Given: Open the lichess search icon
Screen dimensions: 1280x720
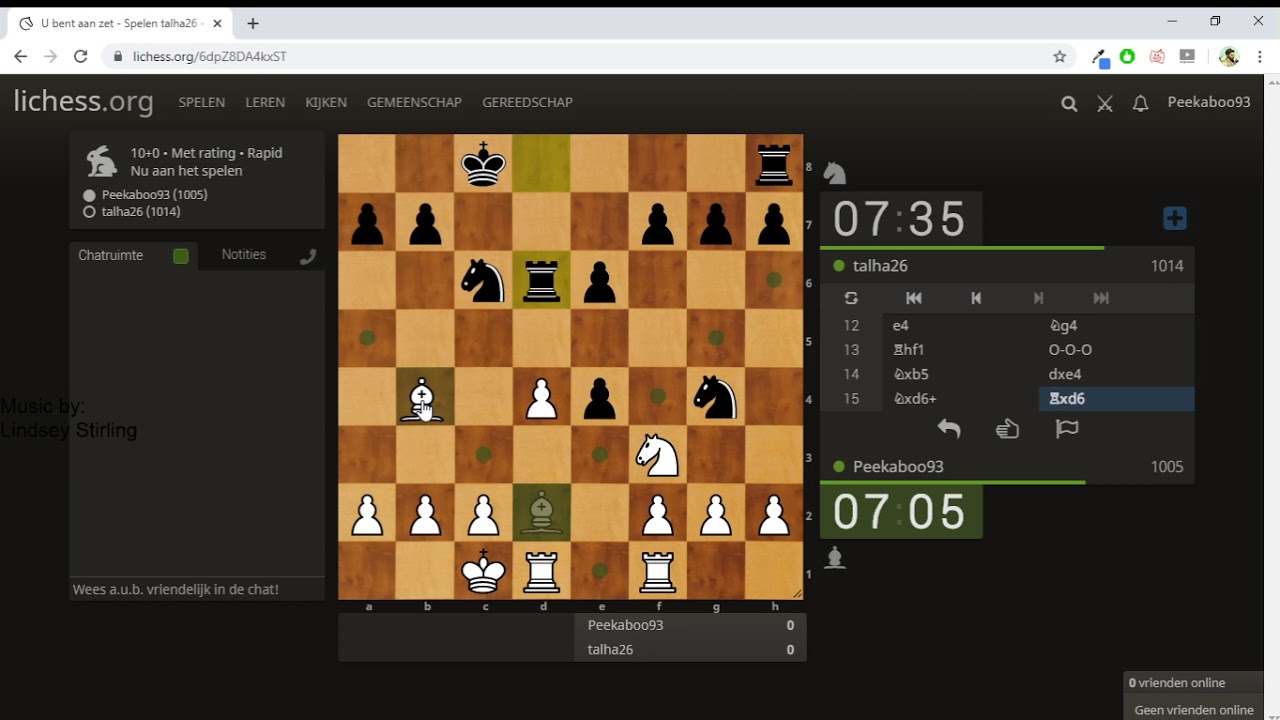Looking at the screenshot, I should (x=1069, y=103).
